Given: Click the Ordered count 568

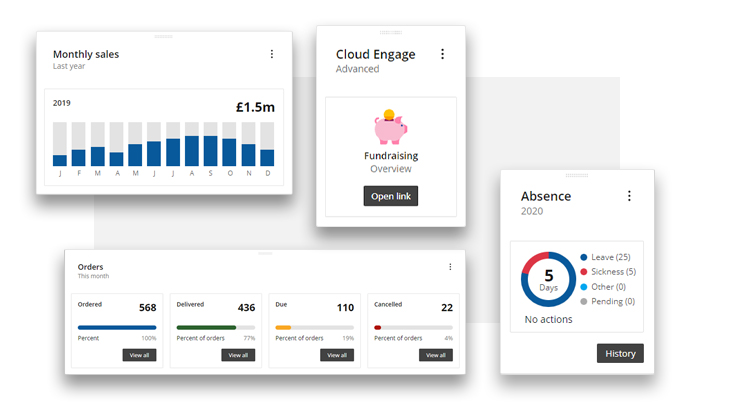Looking at the screenshot, I should (148, 308).
